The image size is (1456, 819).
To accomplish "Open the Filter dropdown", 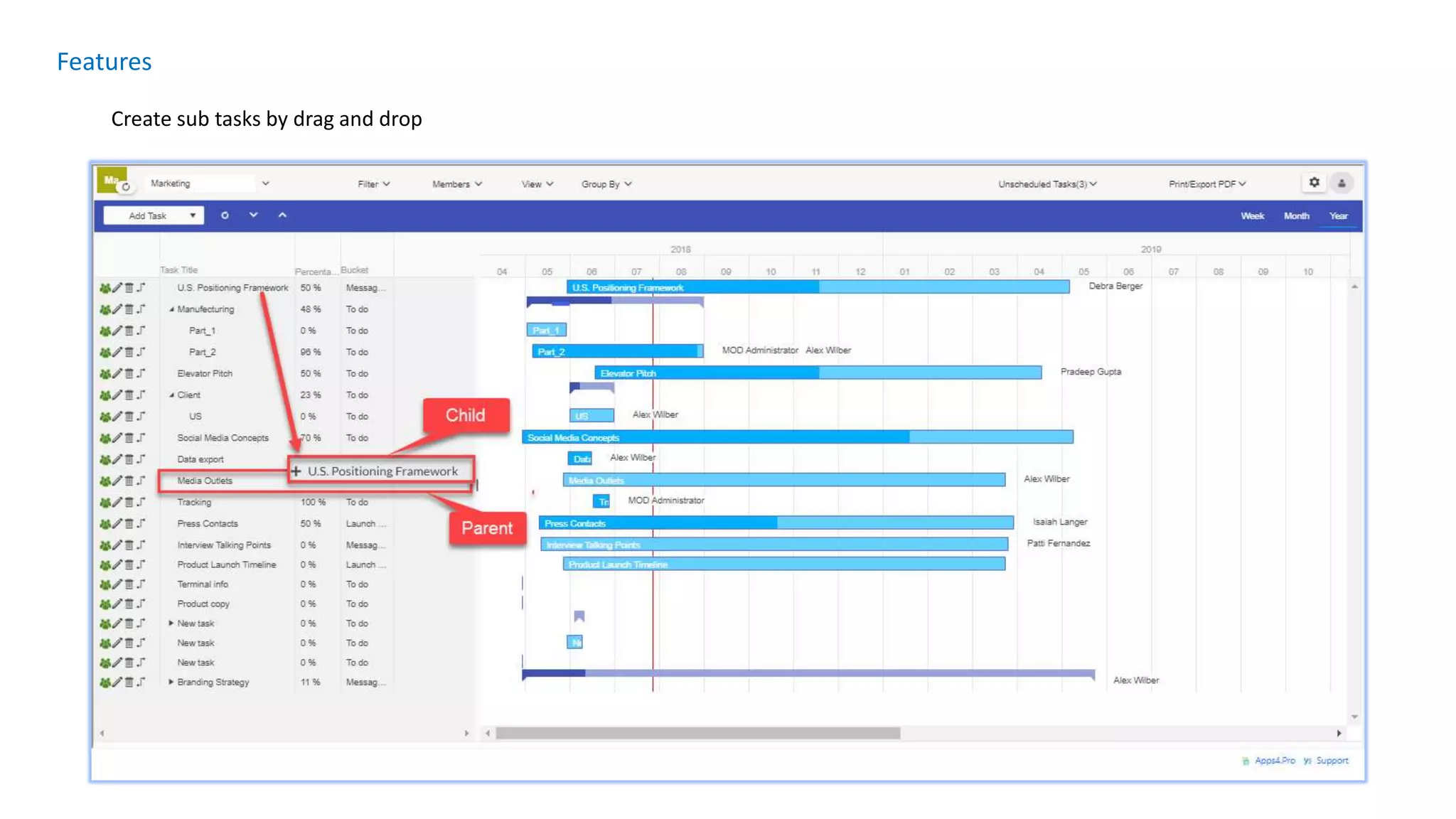I will click(374, 184).
